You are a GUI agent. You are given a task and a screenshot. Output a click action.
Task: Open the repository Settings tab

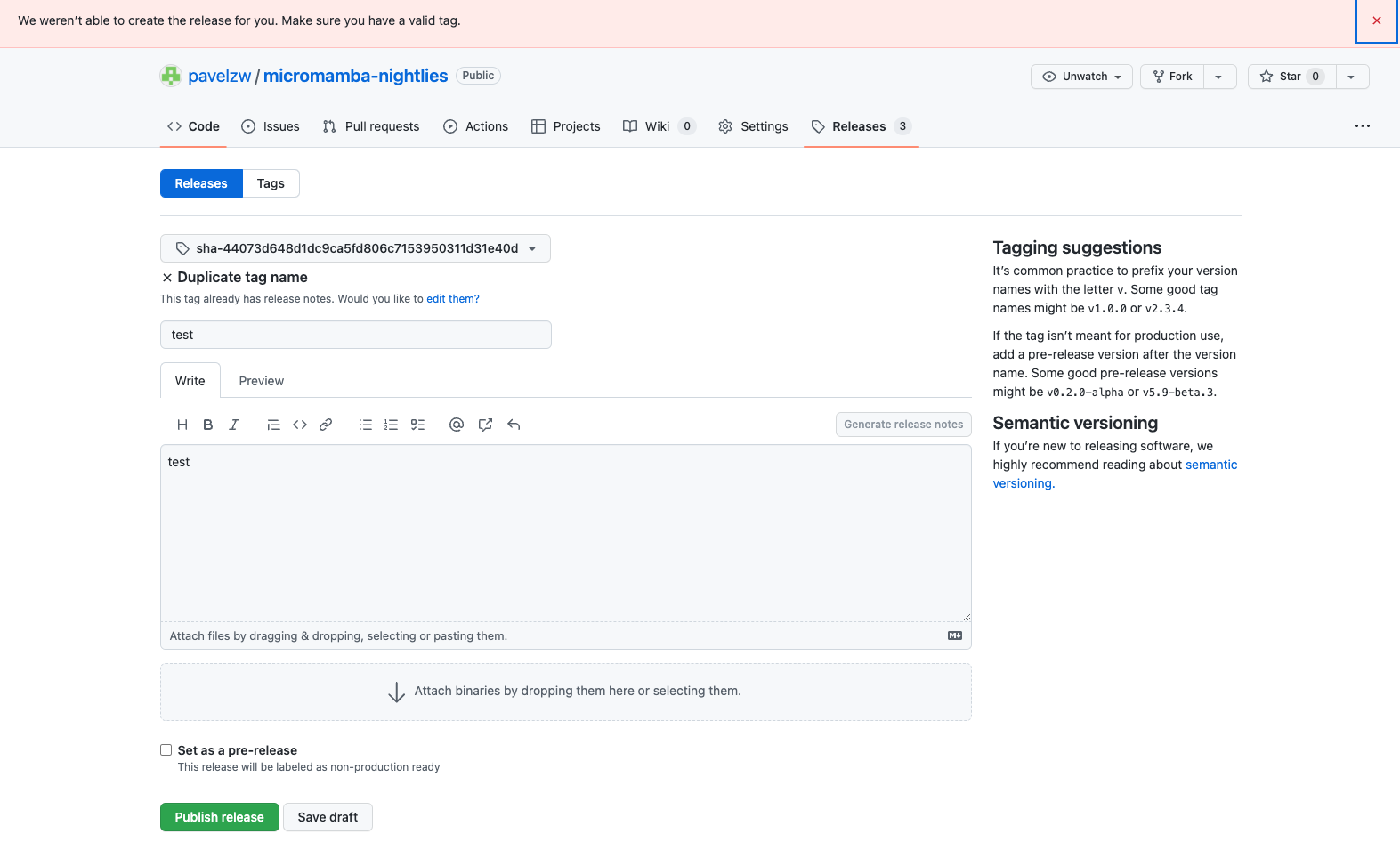click(x=753, y=126)
